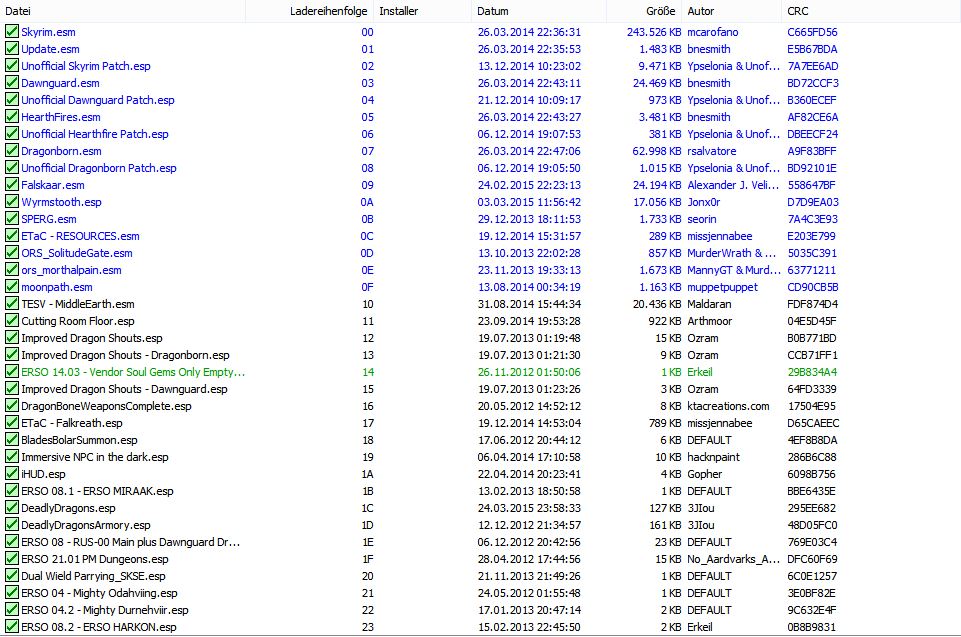The height and width of the screenshot is (637, 961).
Task: Click the Autor column header
Action: coord(701,11)
